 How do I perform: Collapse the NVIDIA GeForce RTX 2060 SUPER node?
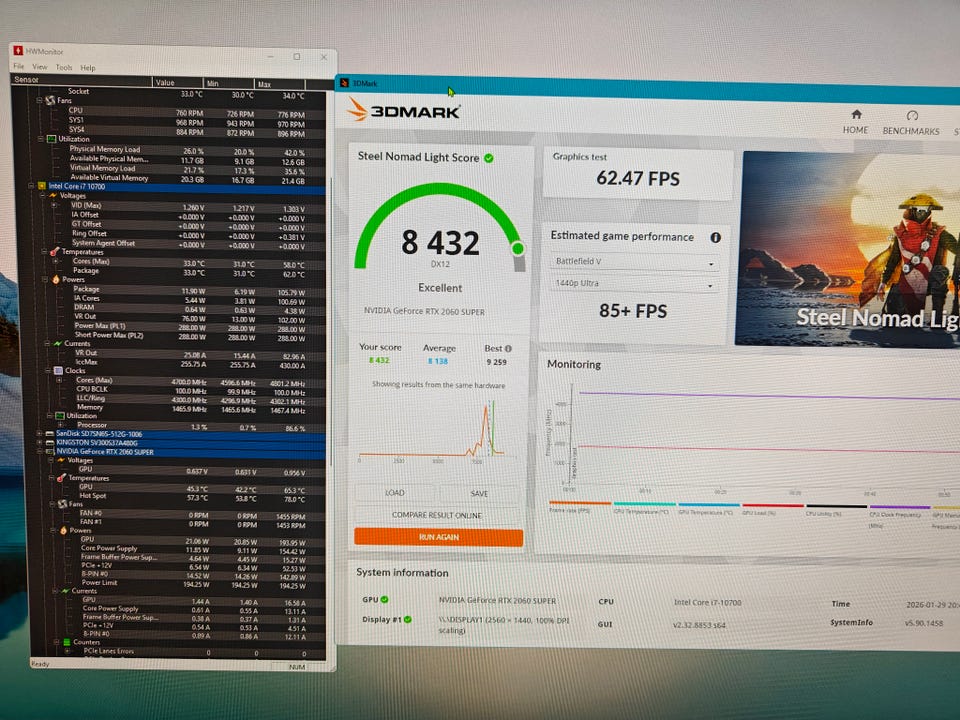tap(40, 452)
